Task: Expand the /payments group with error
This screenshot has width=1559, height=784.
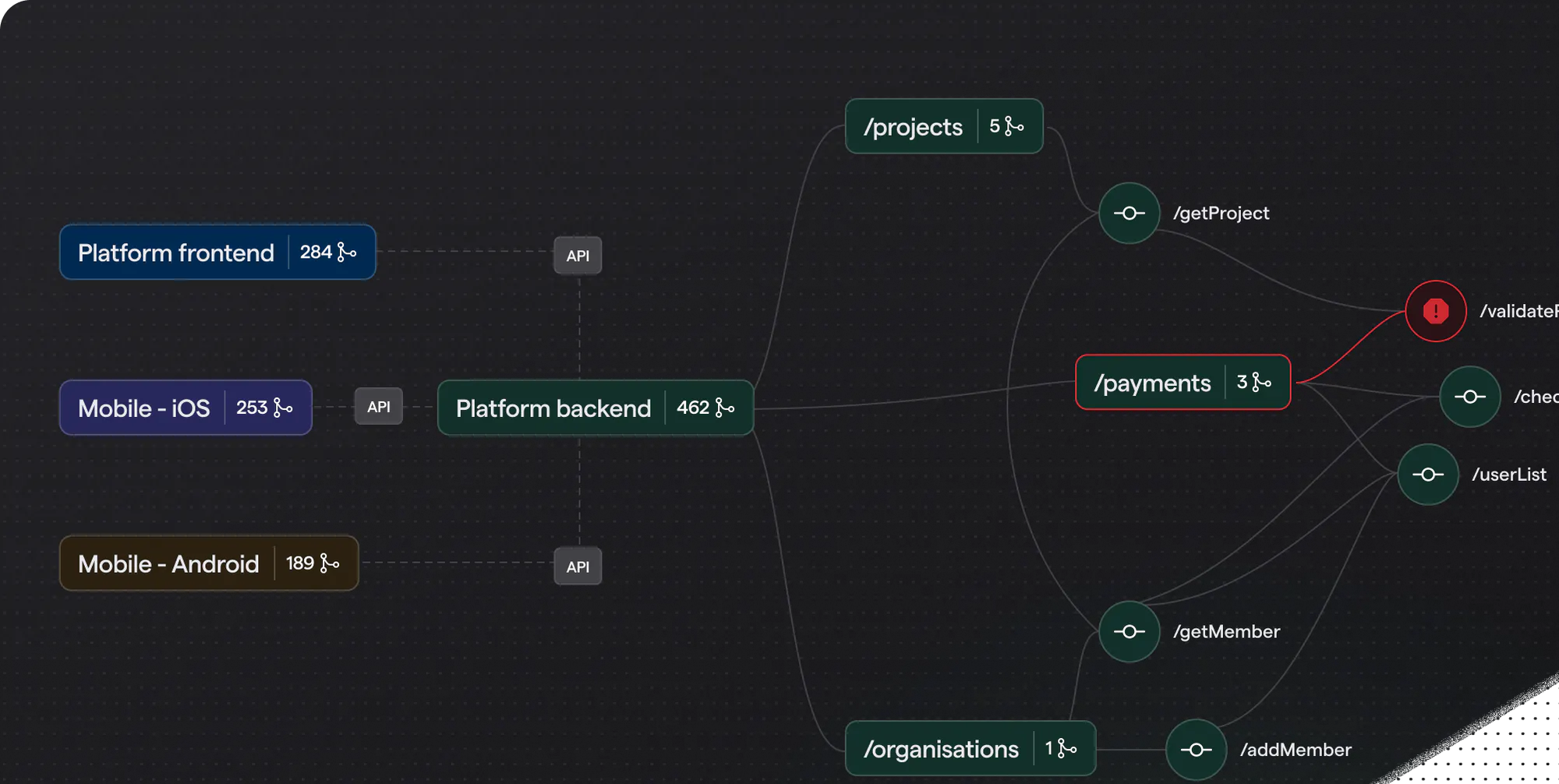Action: click(1183, 382)
